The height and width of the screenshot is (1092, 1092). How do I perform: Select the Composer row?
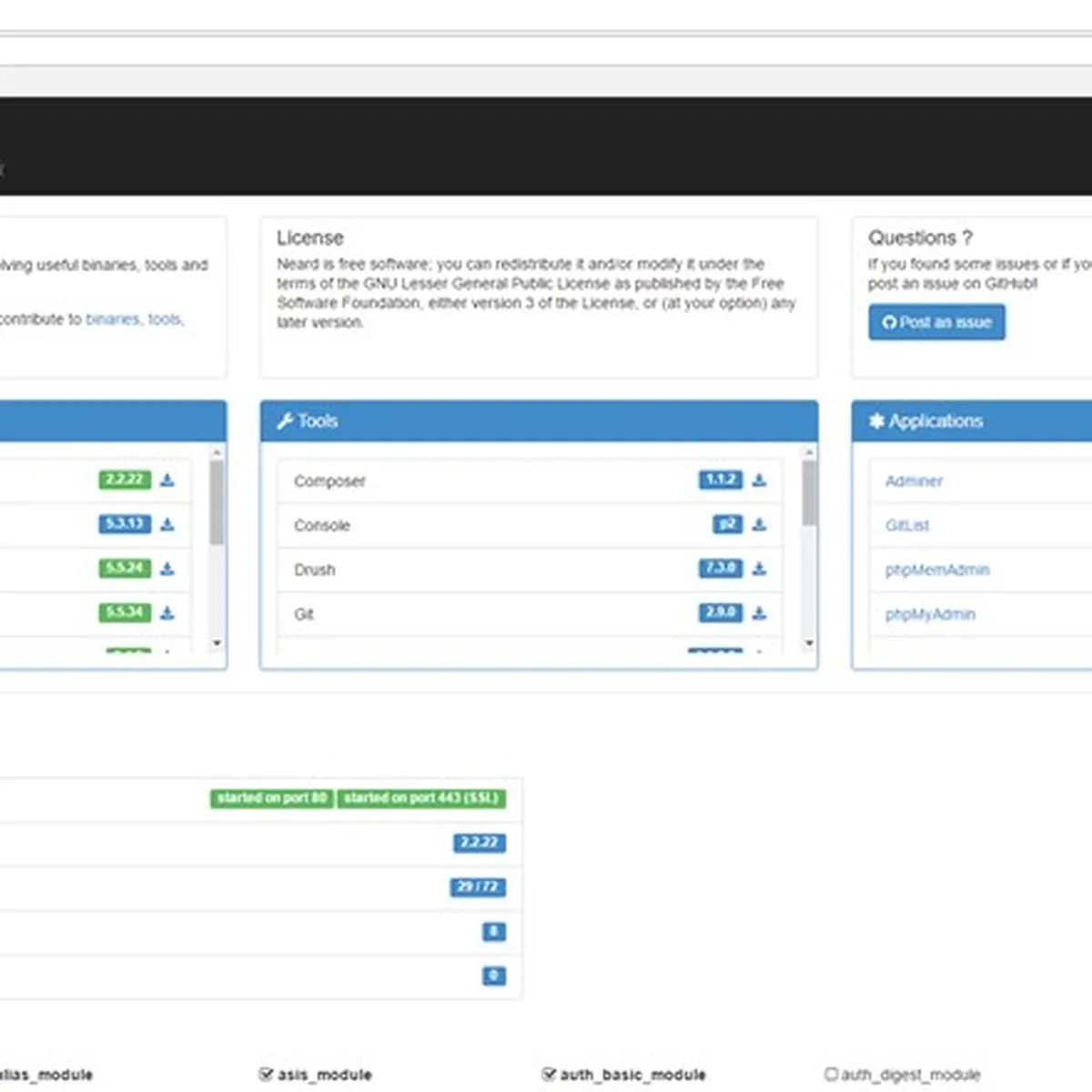(x=530, y=480)
